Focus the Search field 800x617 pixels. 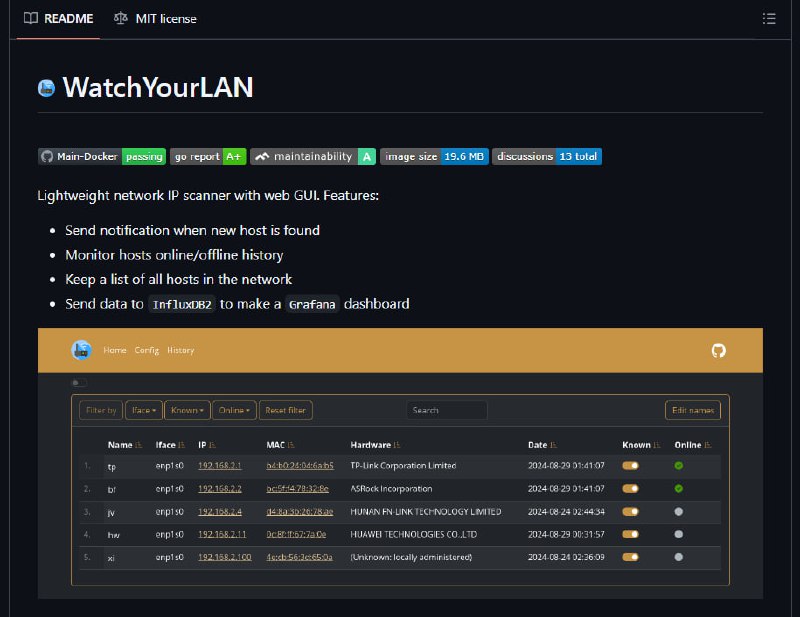click(446, 410)
